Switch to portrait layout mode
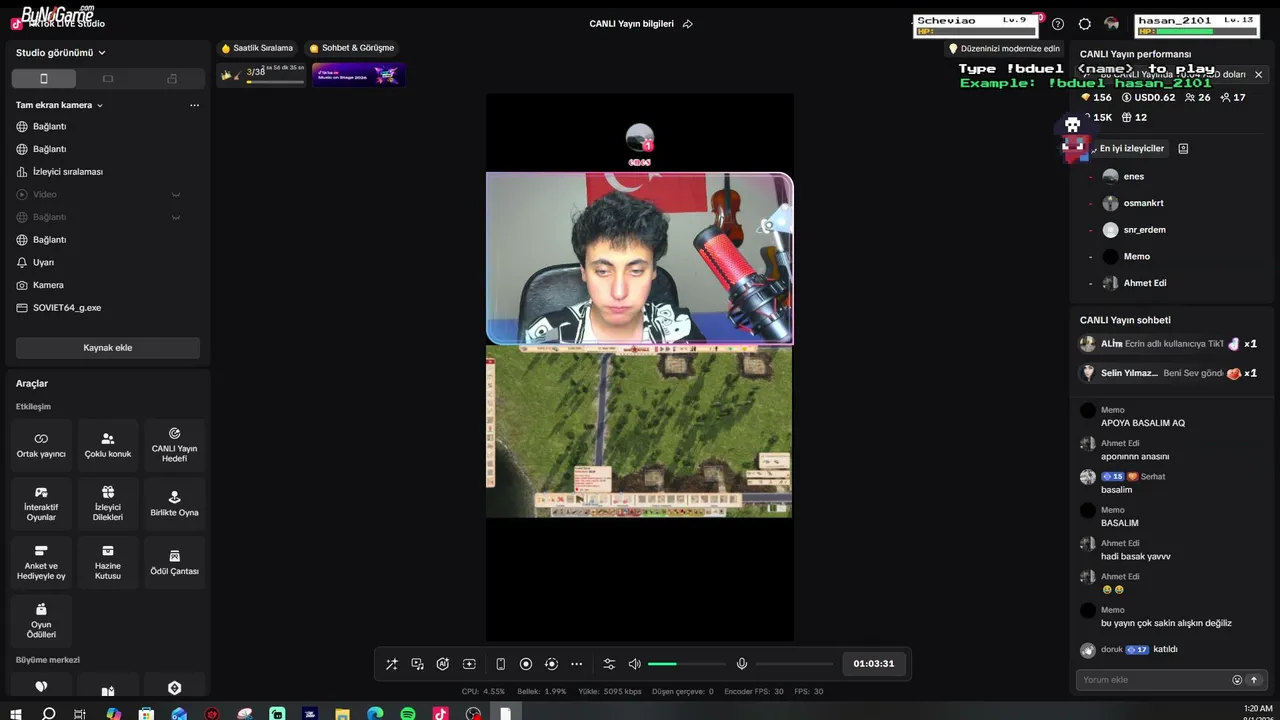The width and height of the screenshot is (1280, 720). (43, 79)
